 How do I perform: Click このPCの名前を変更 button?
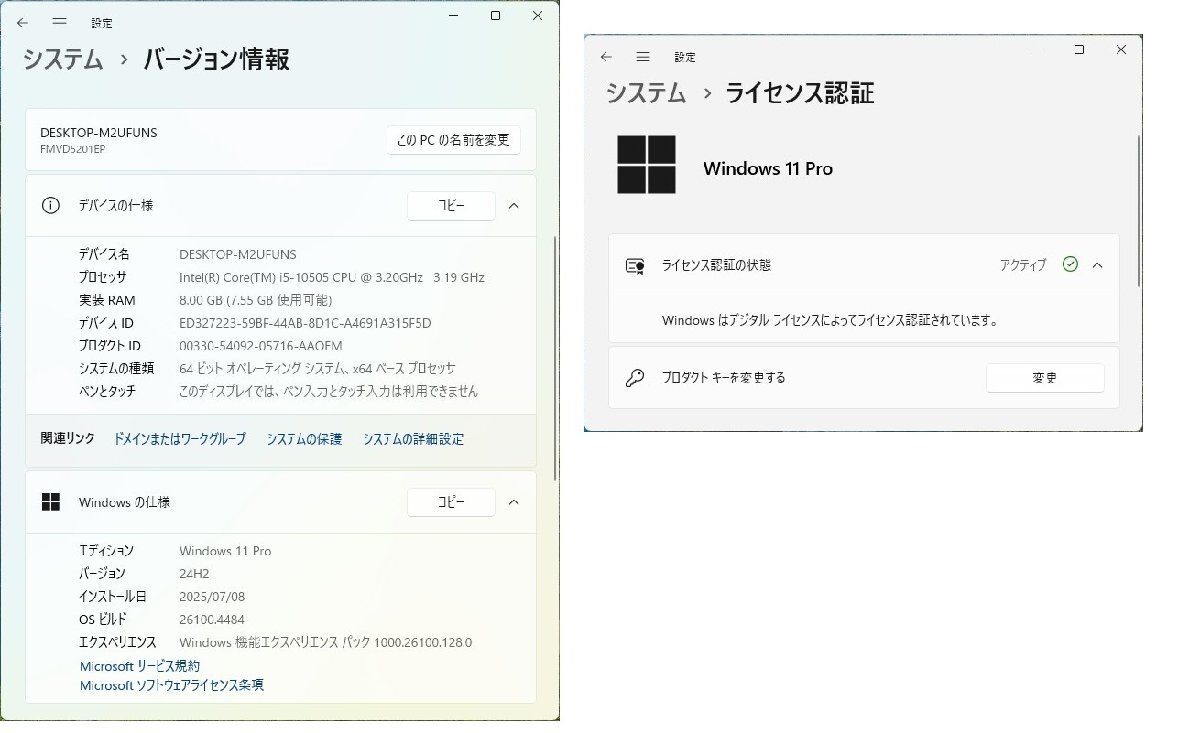(x=452, y=140)
